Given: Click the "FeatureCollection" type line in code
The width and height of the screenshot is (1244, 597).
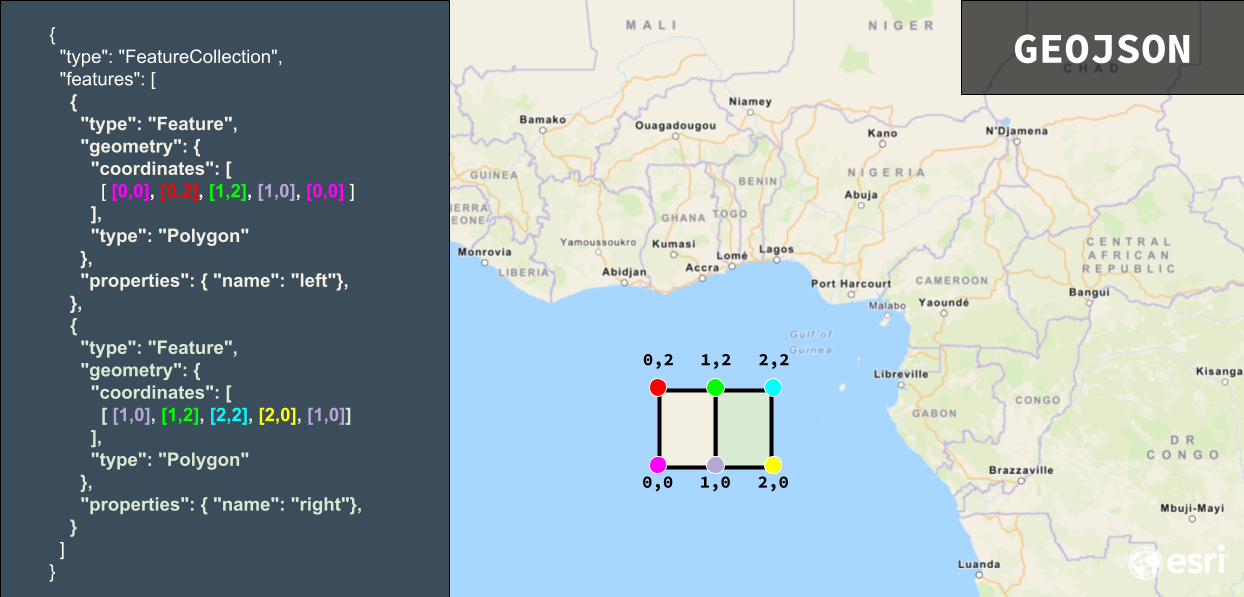Looking at the screenshot, I should click(x=171, y=57).
